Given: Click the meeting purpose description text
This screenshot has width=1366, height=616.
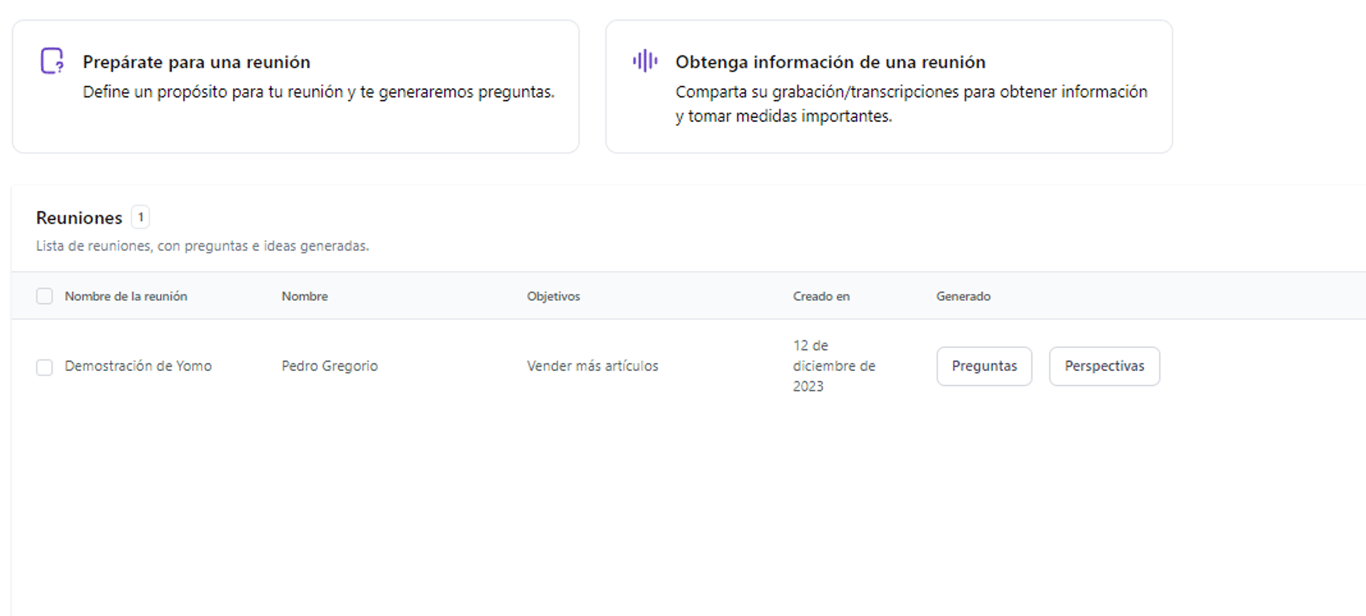Looking at the screenshot, I should (318, 92).
